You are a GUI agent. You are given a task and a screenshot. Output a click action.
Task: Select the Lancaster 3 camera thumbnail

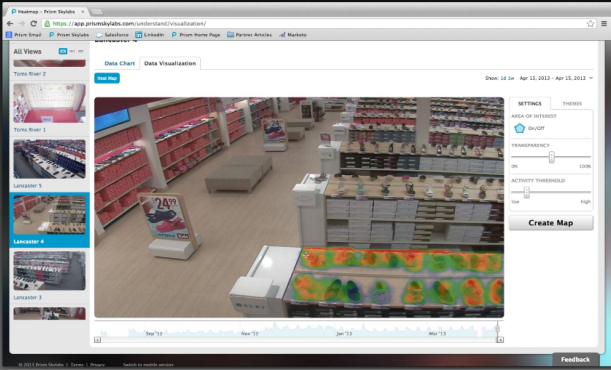(49, 271)
